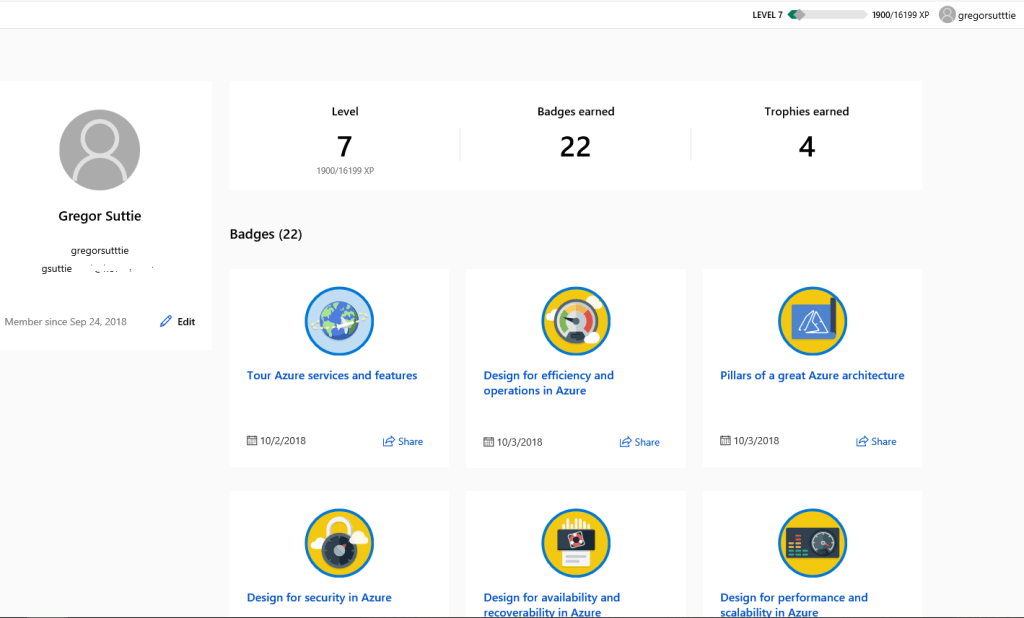Open Design for performance and scalability link
The image size is (1024, 618).
click(793, 604)
